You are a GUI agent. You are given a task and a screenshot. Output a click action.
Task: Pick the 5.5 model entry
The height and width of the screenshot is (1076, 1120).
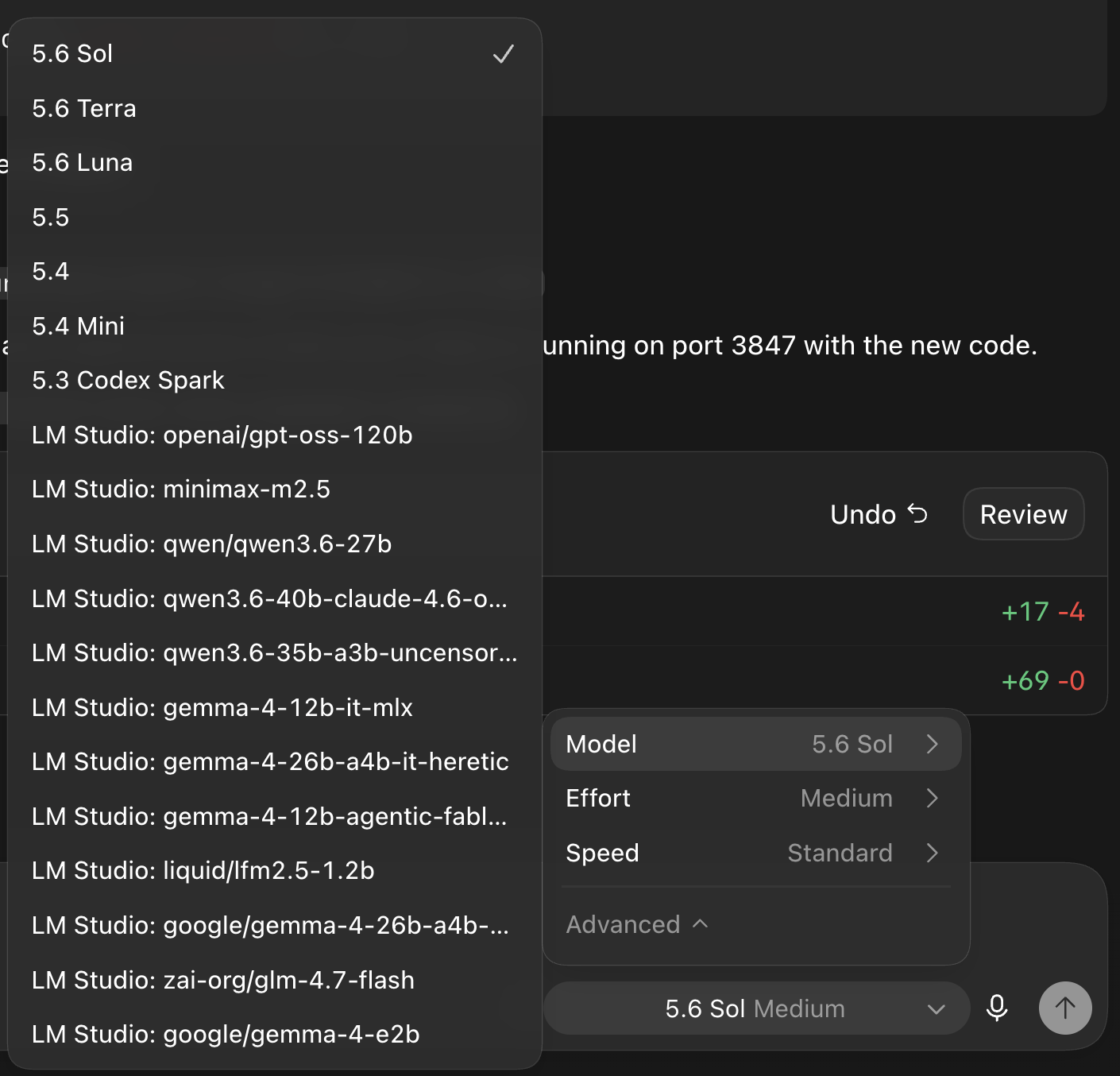point(274,217)
